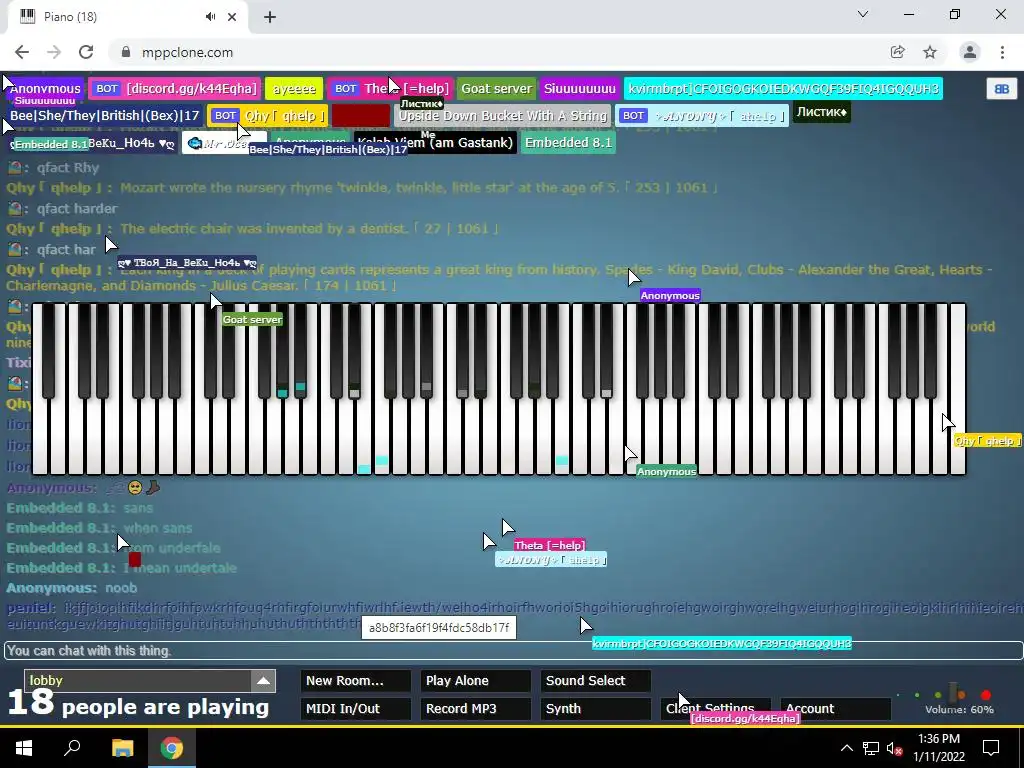This screenshot has height=768, width=1024.
Task: Open Windows taskbar search
Action: (72, 748)
